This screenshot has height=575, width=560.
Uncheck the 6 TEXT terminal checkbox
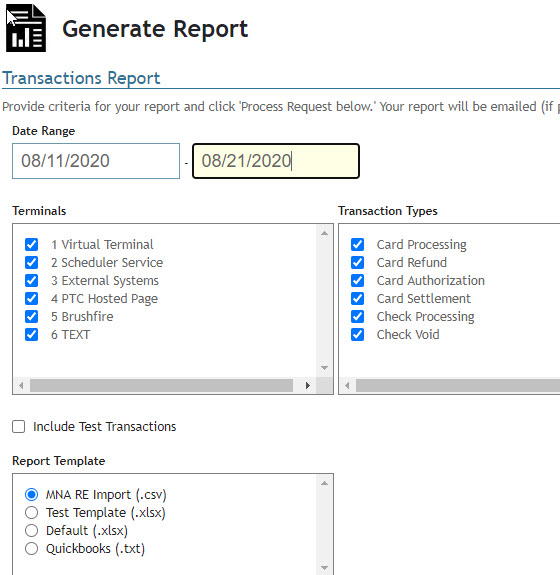pyautogui.click(x=32, y=334)
